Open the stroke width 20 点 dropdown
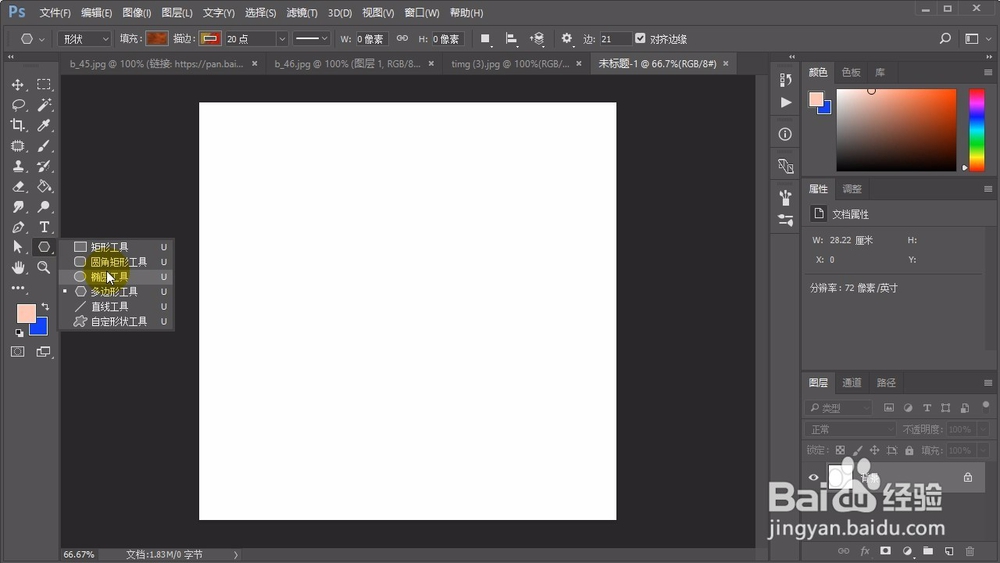The width and height of the screenshot is (1000, 563). coord(281,39)
